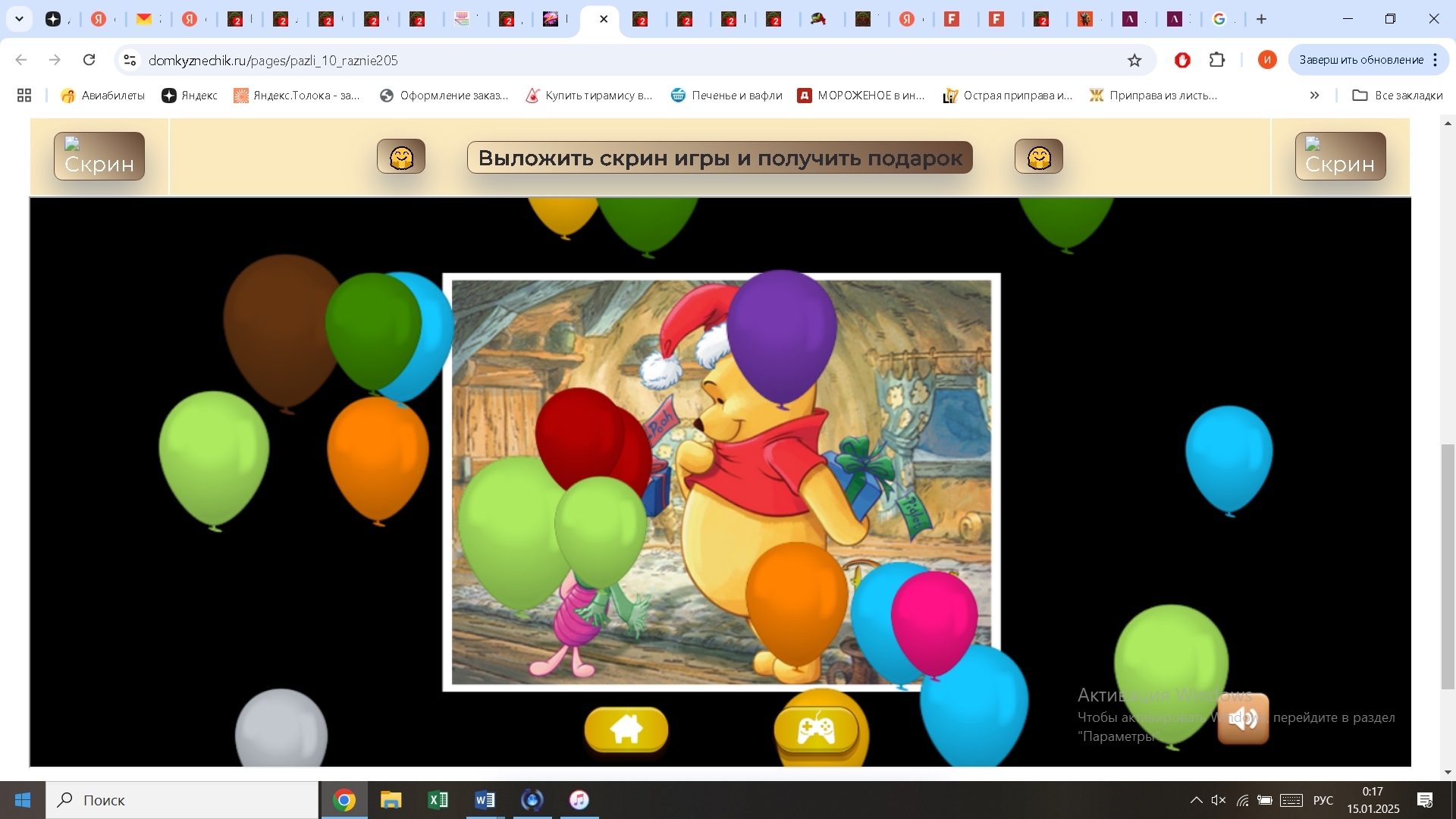Open the Extensions puzzle icon

click(x=1217, y=60)
